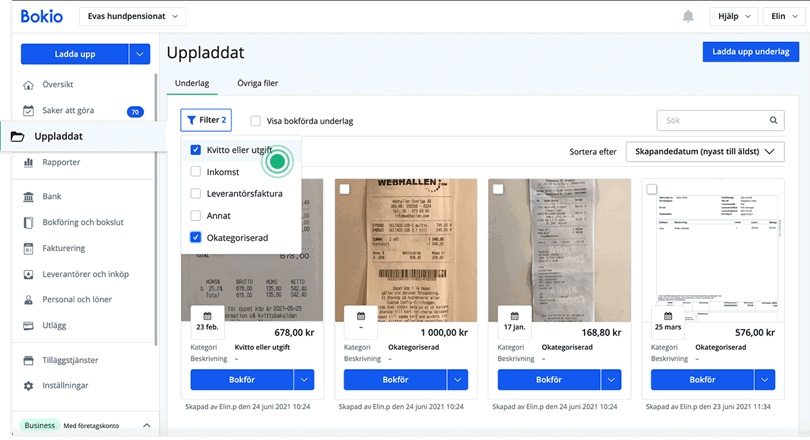Click the Ladda upp underlag button
This screenshot has height=440, width=810.
point(749,53)
